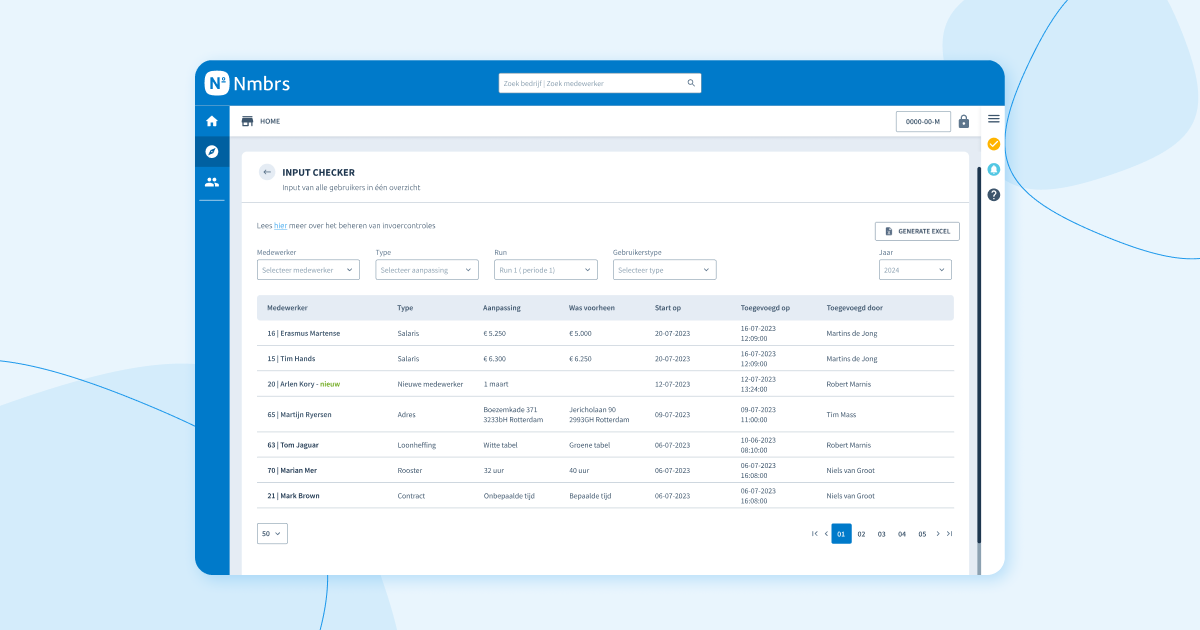
Task: Click the home icon in the sidebar
Action: click(x=212, y=121)
